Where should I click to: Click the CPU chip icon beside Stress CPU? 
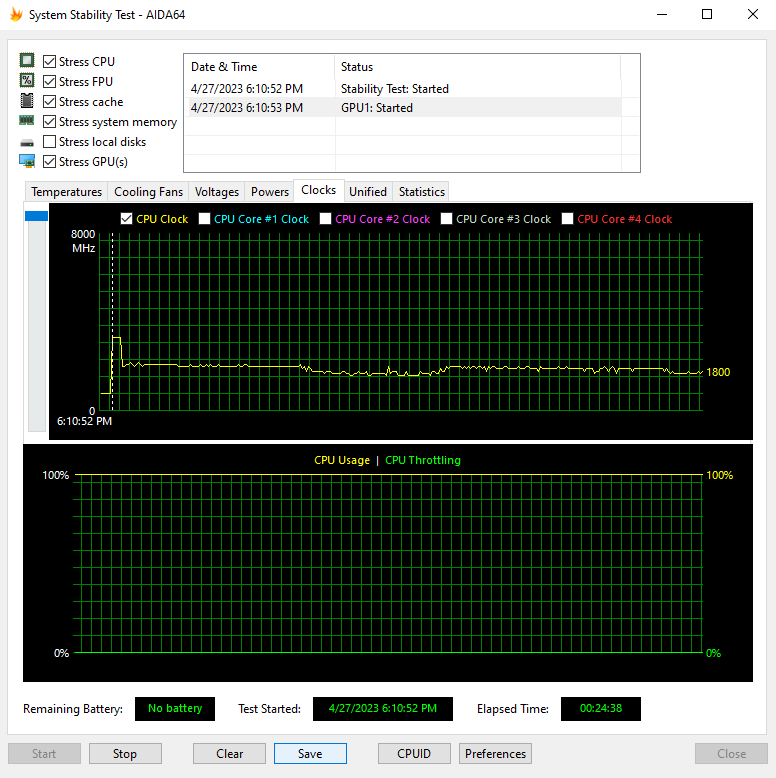27,61
